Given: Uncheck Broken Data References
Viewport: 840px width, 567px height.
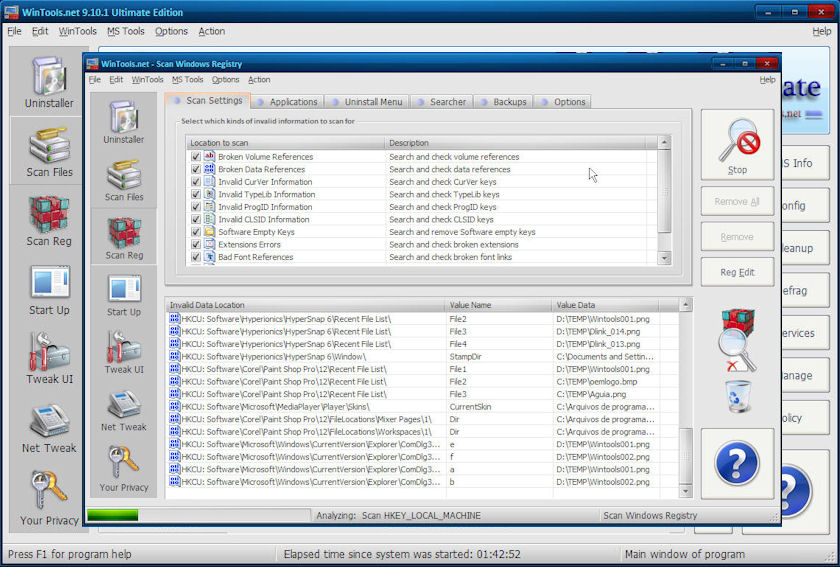Looking at the screenshot, I should (196, 169).
